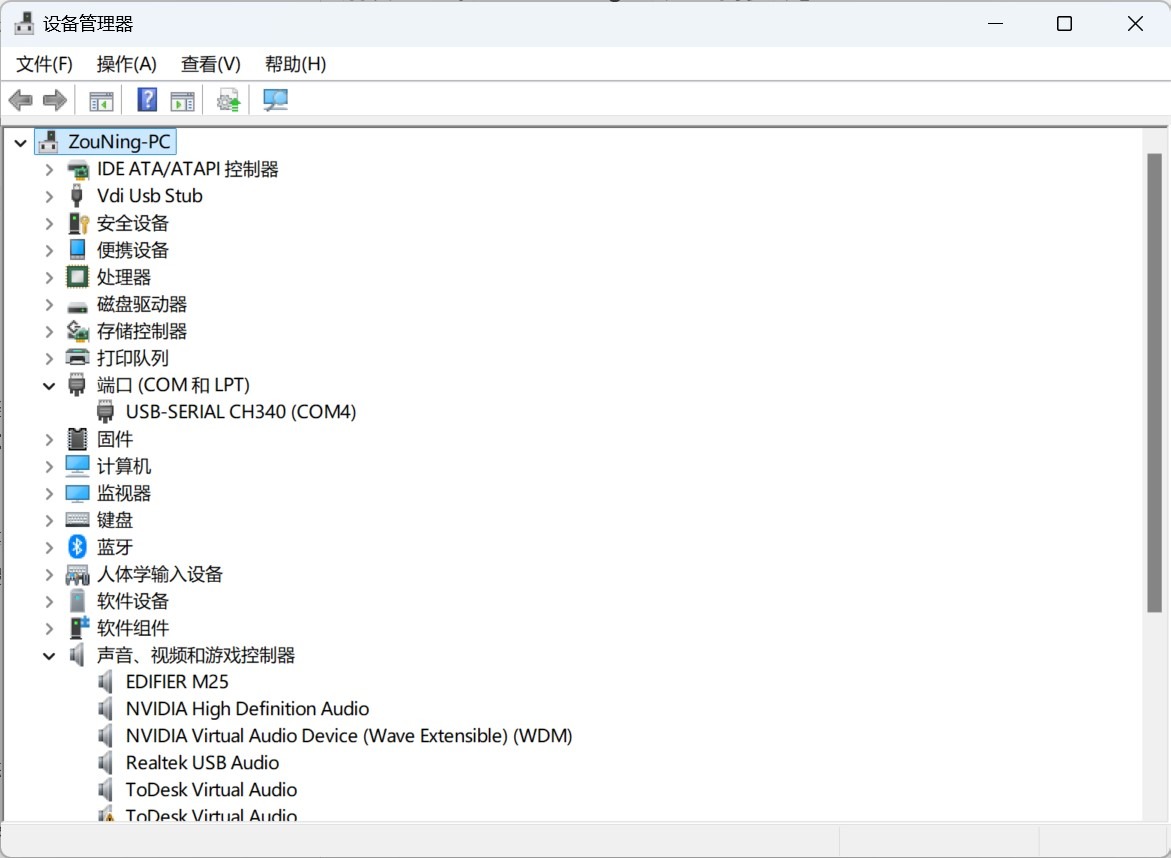This screenshot has width=1171, height=858.
Task: Expand the 监视器 category
Action: pos(49,494)
